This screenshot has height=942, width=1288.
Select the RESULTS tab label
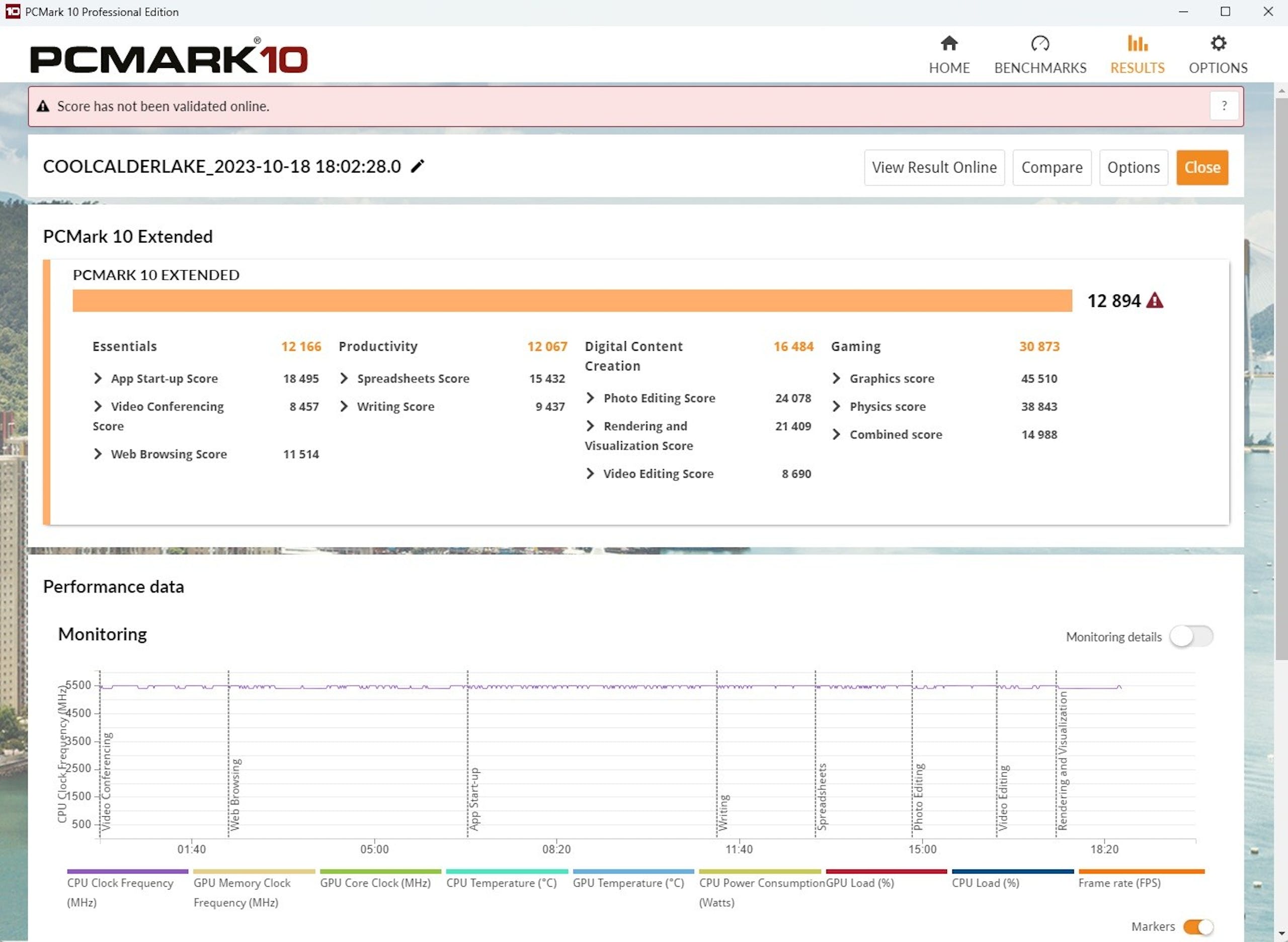(1137, 68)
